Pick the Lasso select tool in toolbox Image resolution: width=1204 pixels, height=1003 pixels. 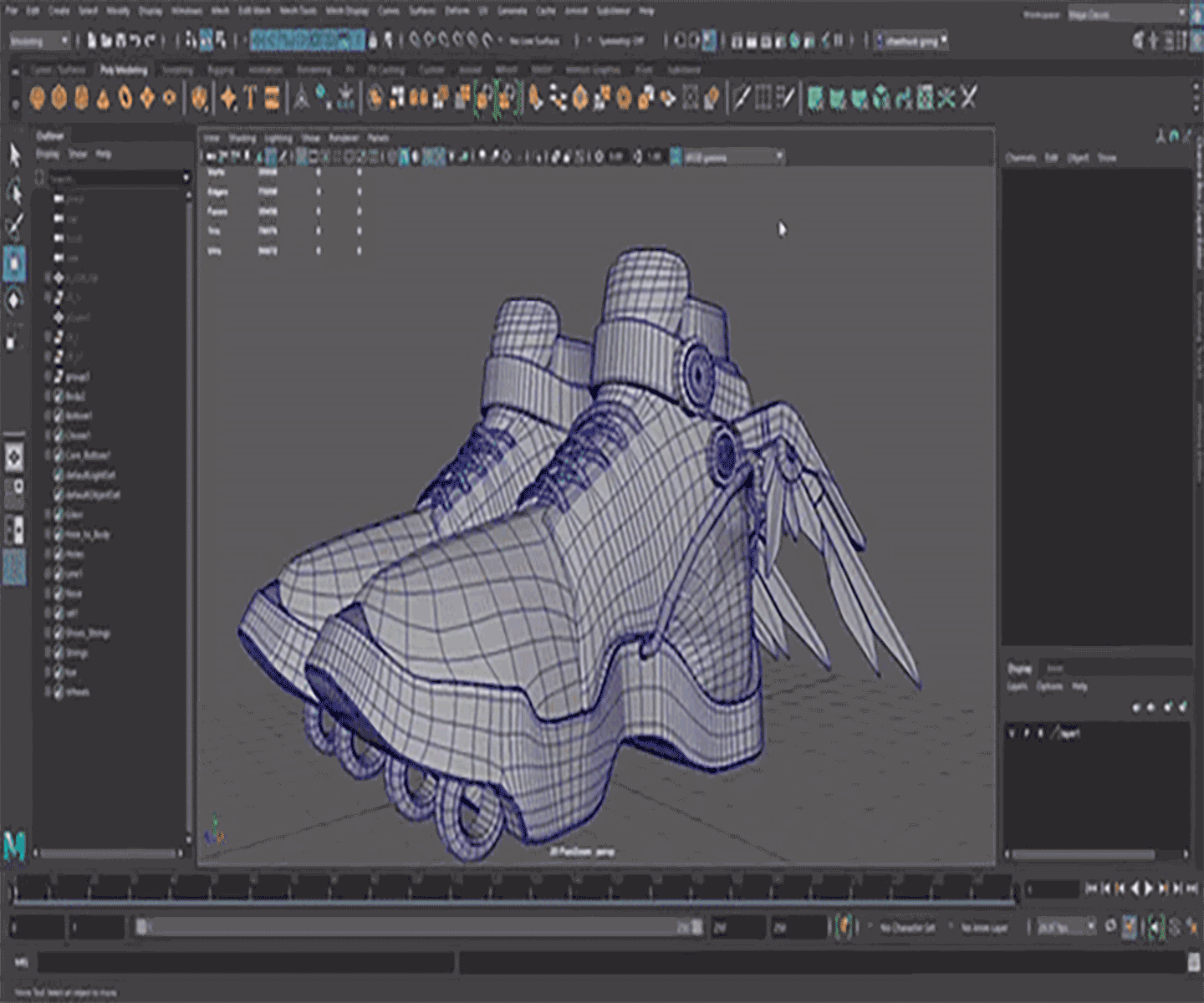(14, 191)
